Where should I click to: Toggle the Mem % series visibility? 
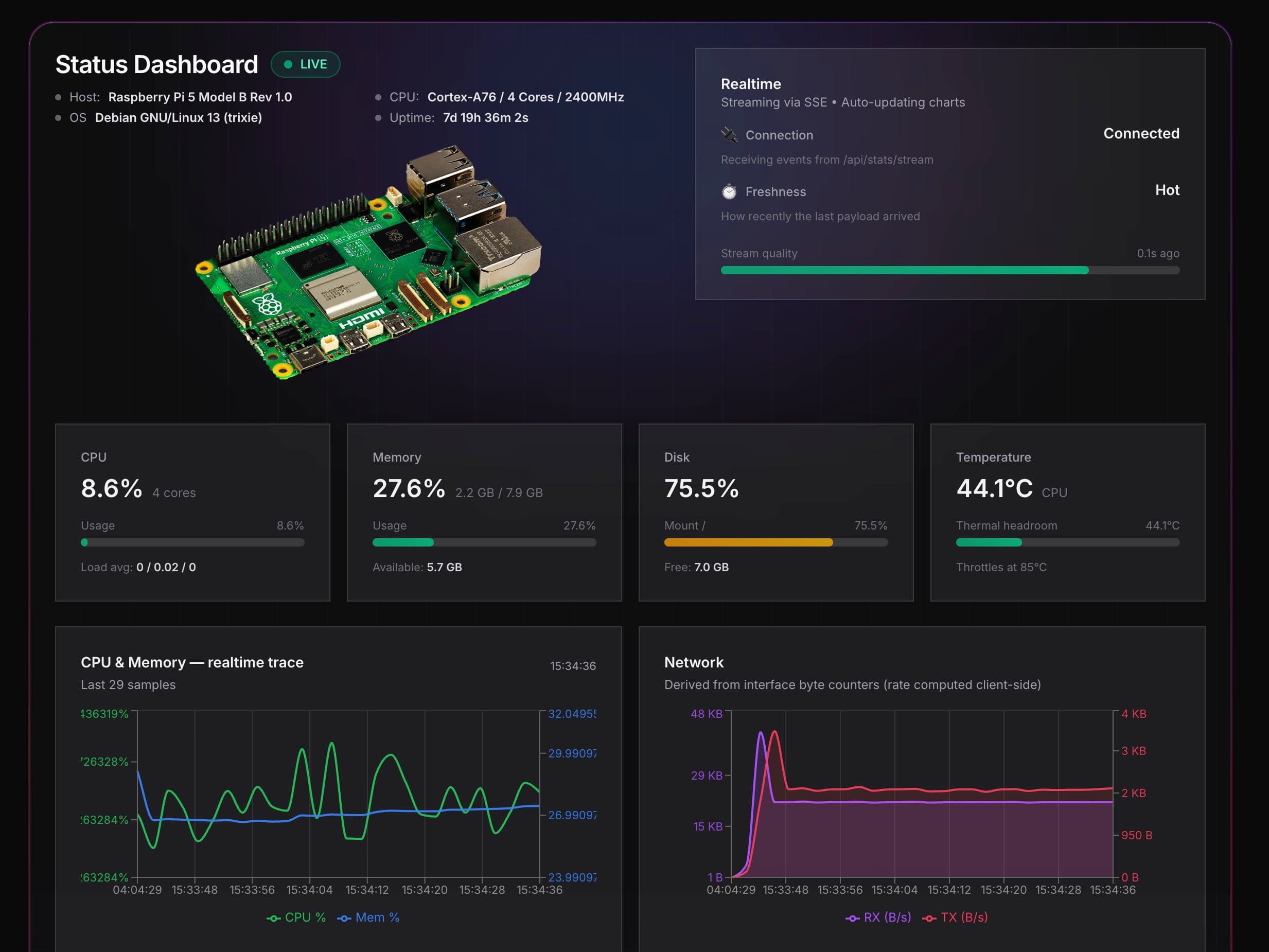(369, 917)
